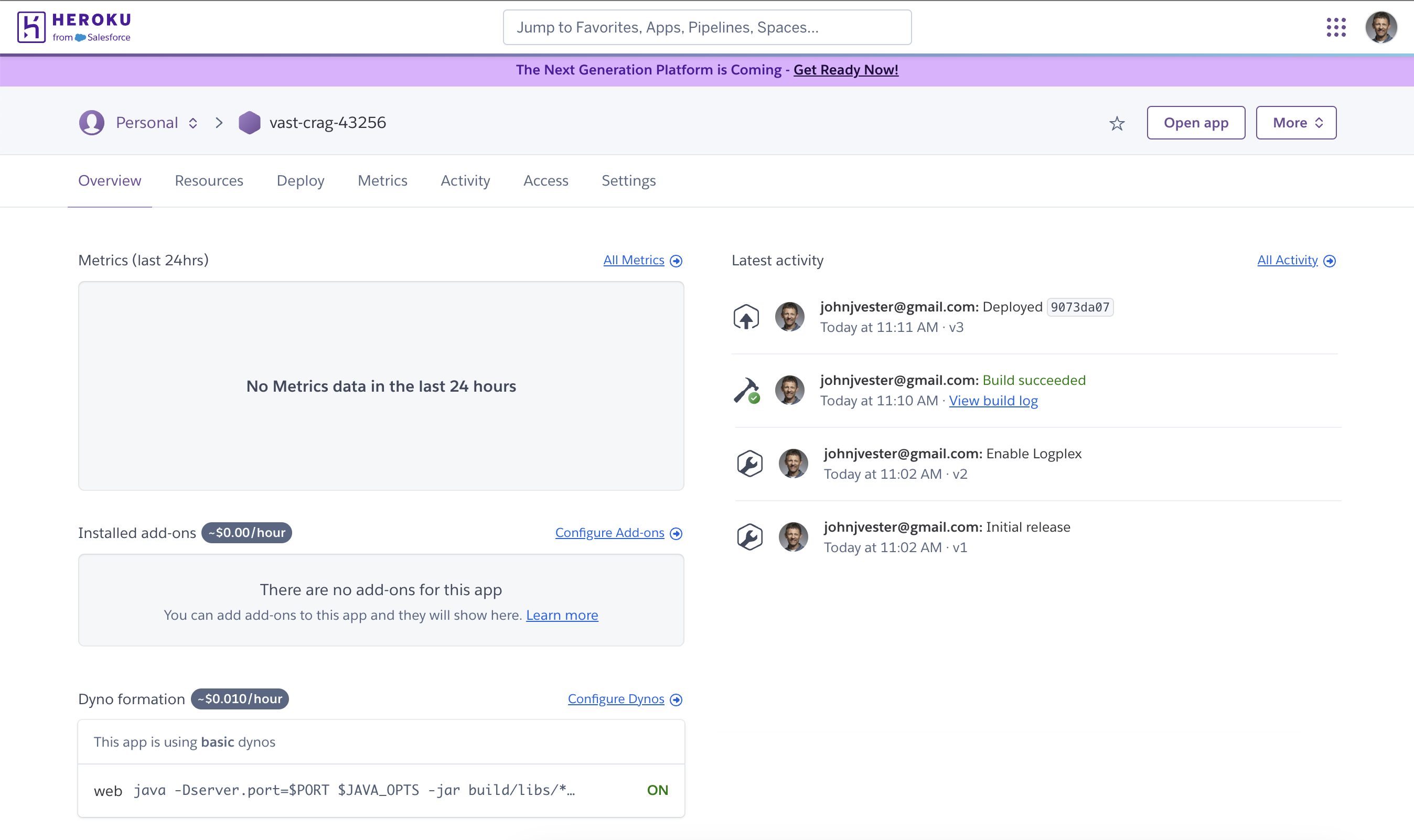1414x840 pixels.
Task: Click the Heroku logo icon
Action: [x=31, y=27]
